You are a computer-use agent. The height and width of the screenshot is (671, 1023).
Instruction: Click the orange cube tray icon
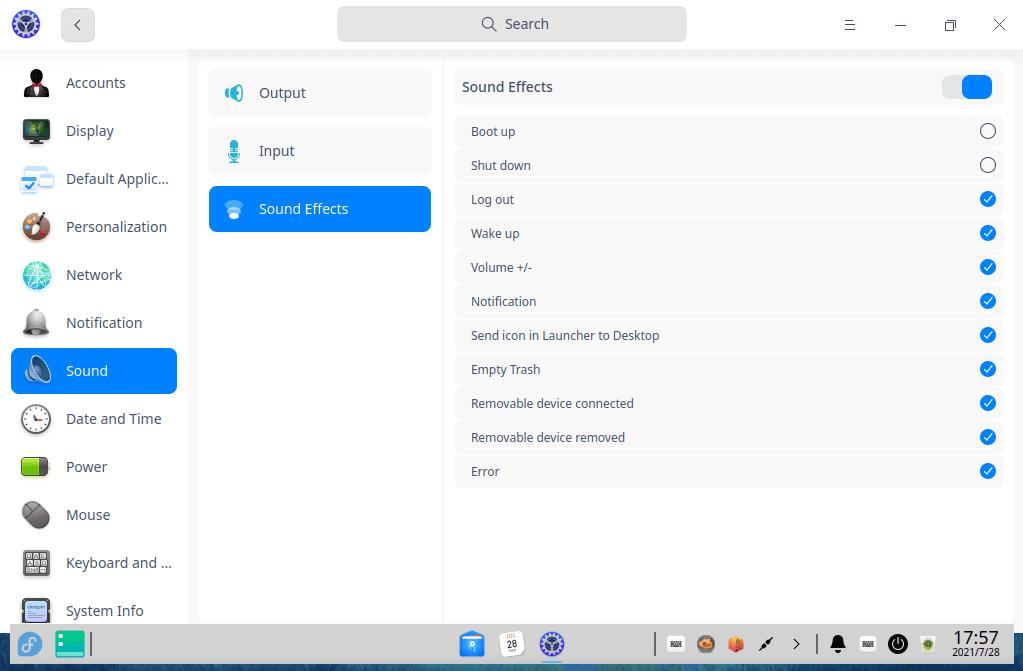(x=736, y=644)
